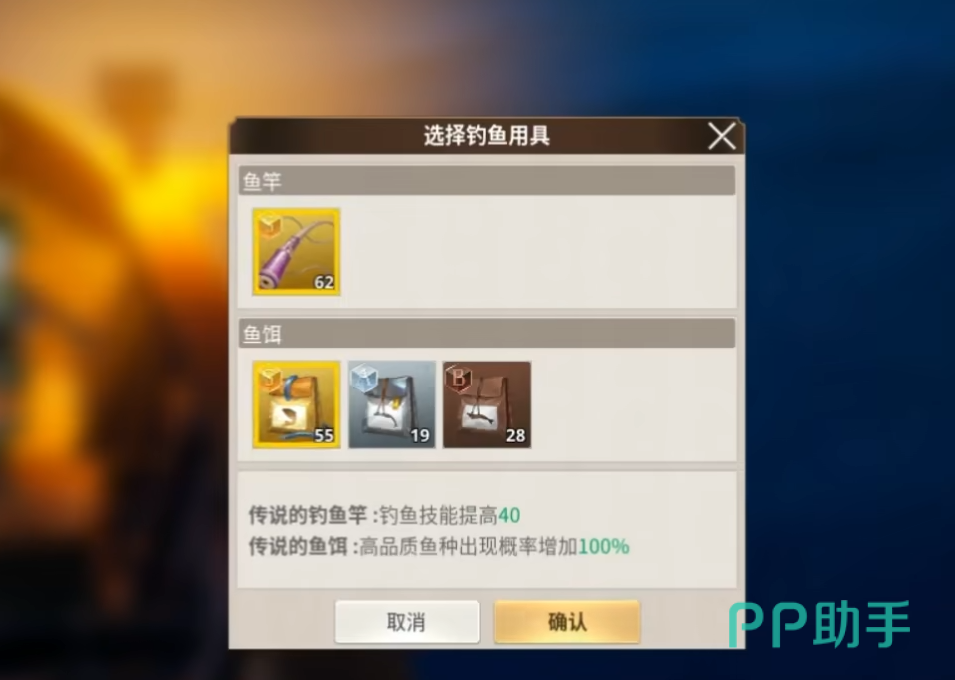Tap the B rank hexagon badge on brown bait
The width and height of the screenshot is (955, 680).
[x=459, y=379]
